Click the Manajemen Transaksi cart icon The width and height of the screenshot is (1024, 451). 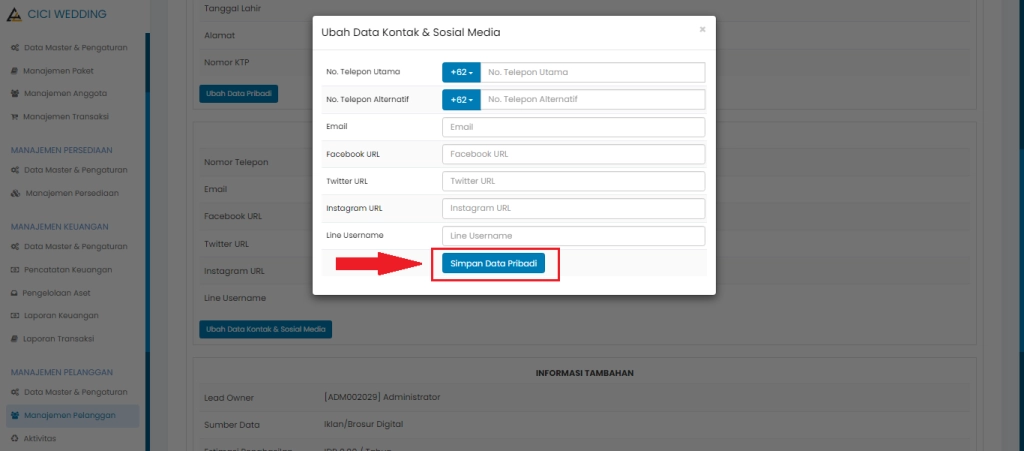pyautogui.click(x=14, y=116)
